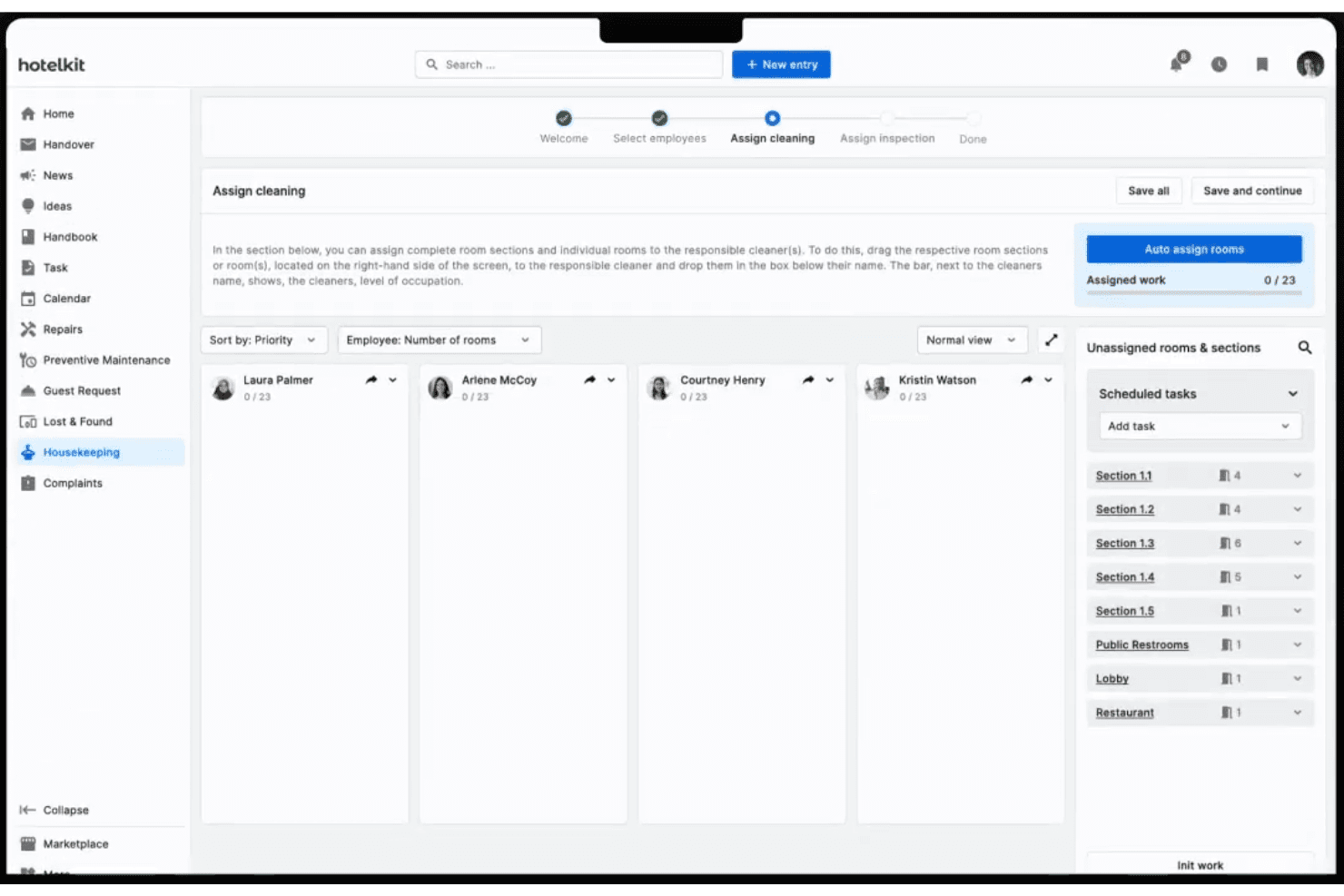Expand Kristin Watson's chevron menu
1344x896 pixels.
click(1048, 380)
